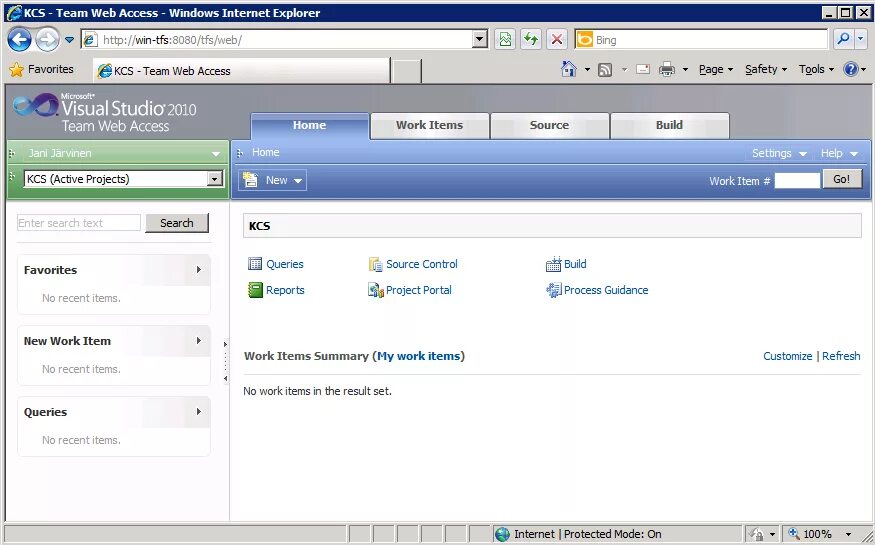The image size is (875, 545).
Task: Click the Customize link
Action: pyautogui.click(x=787, y=356)
